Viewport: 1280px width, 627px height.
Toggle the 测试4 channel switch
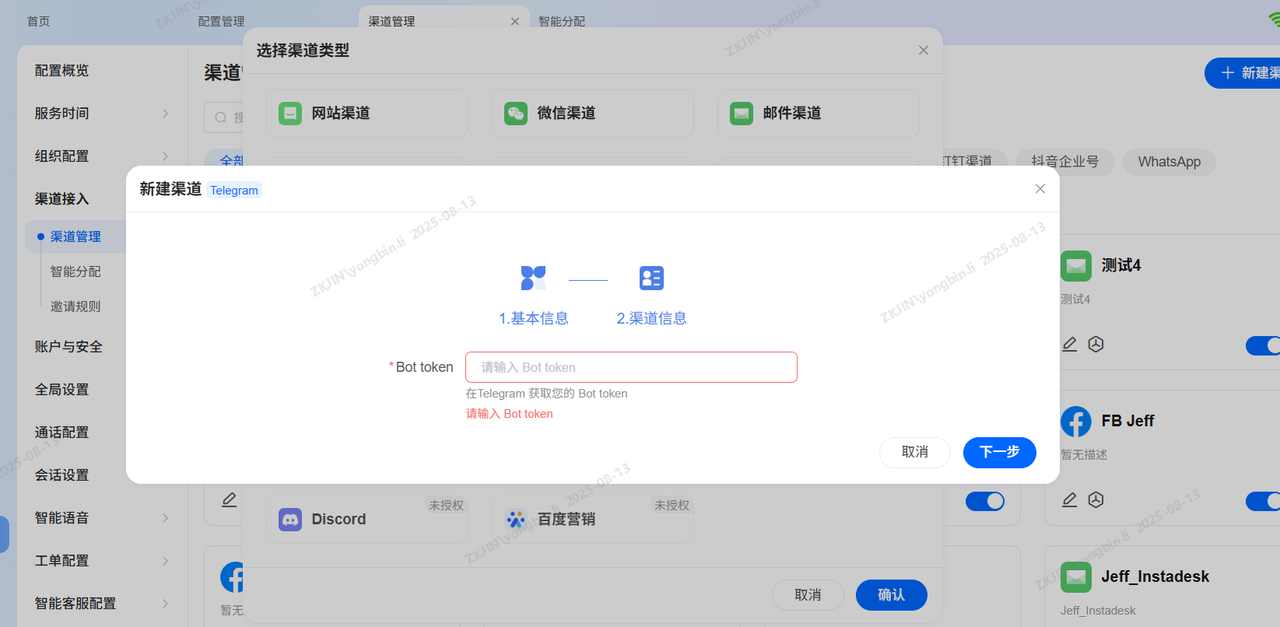click(1262, 345)
